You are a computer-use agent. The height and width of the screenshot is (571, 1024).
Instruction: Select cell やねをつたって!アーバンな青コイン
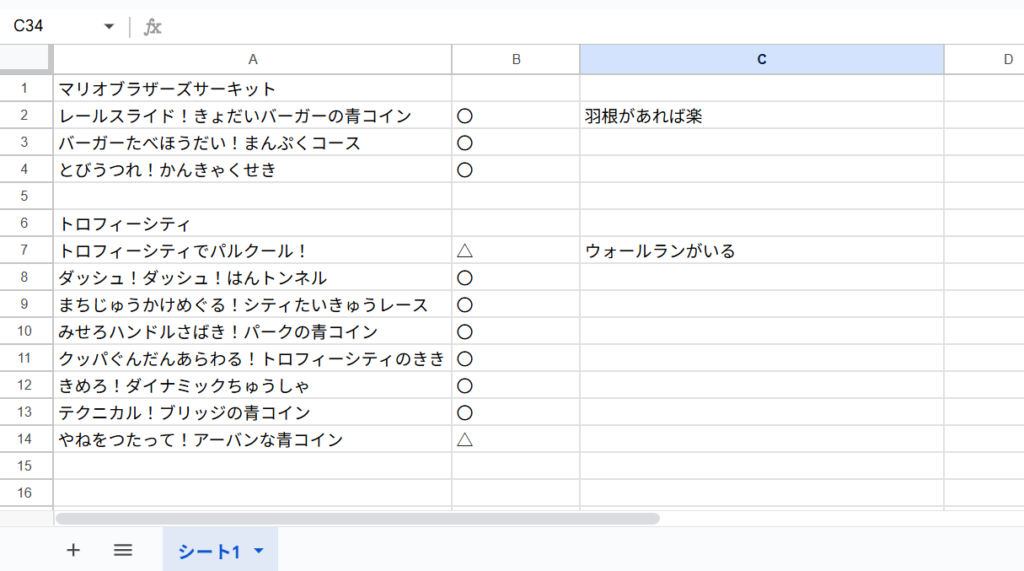[253, 440]
